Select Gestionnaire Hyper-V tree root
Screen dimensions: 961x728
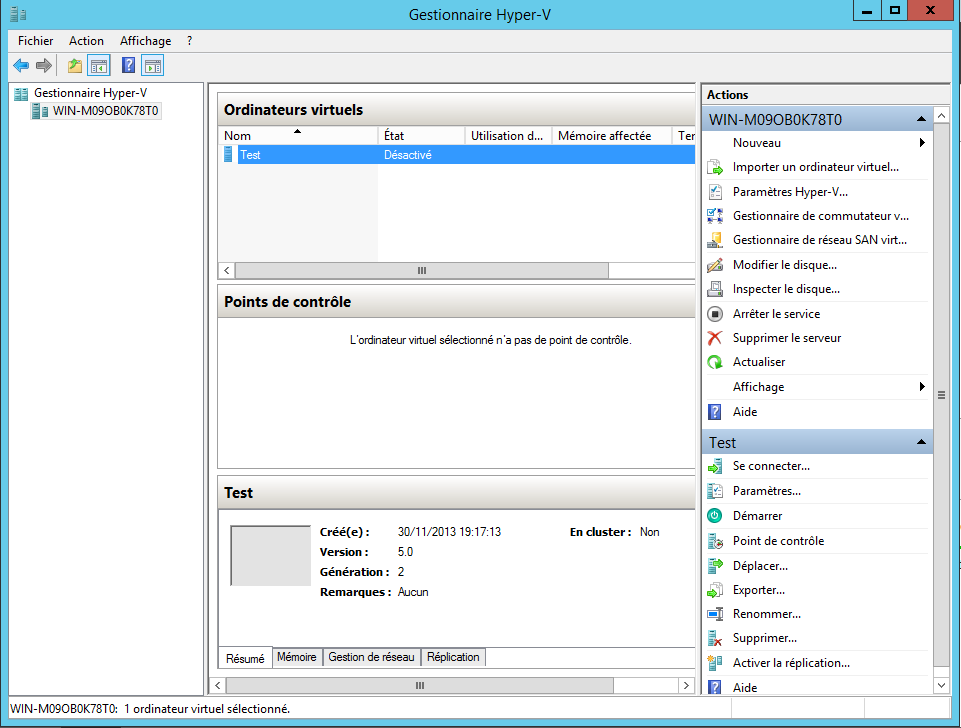click(x=90, y=93)
